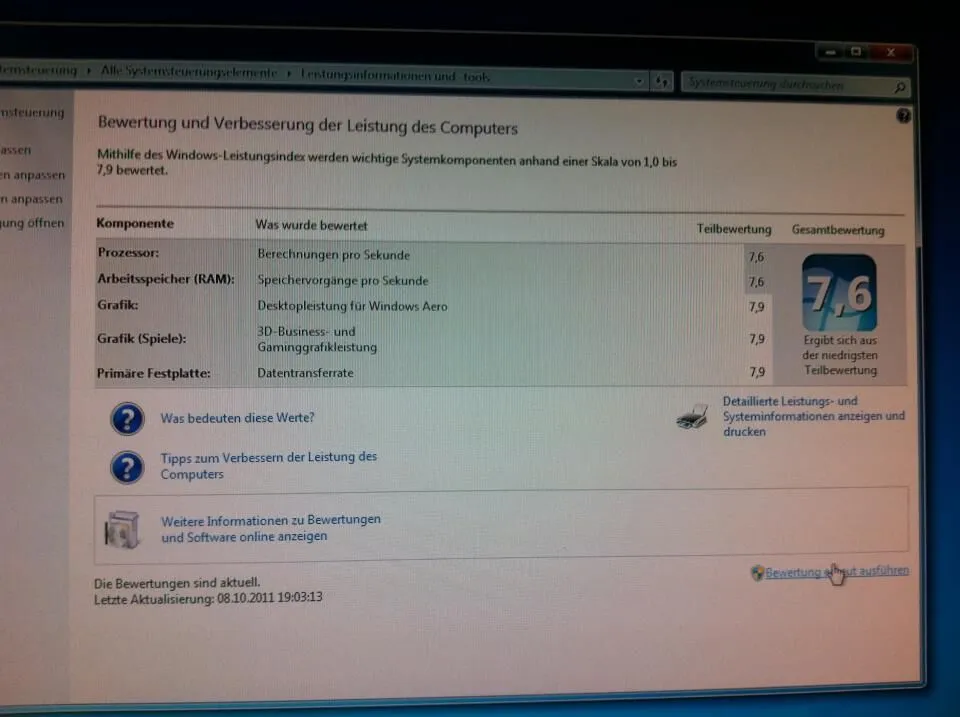Click the maximize window button
960x717 pixels.
pos(856,52)
